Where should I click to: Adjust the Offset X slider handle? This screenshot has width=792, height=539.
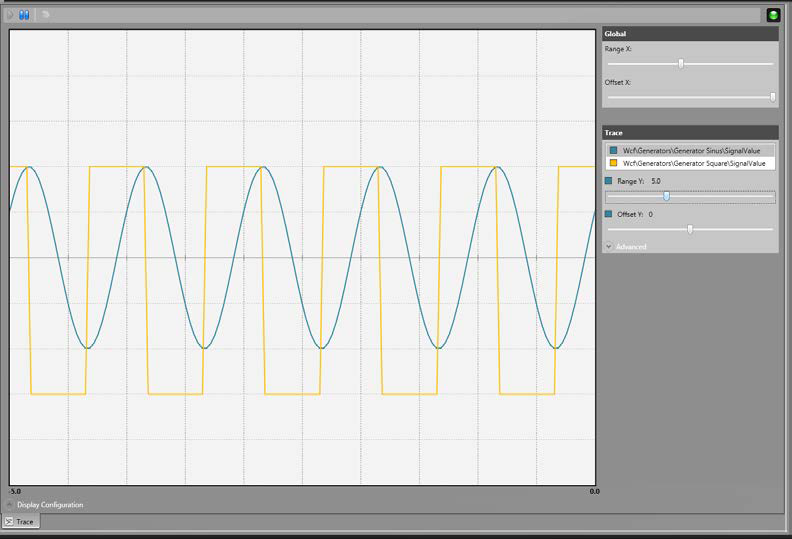773,97
